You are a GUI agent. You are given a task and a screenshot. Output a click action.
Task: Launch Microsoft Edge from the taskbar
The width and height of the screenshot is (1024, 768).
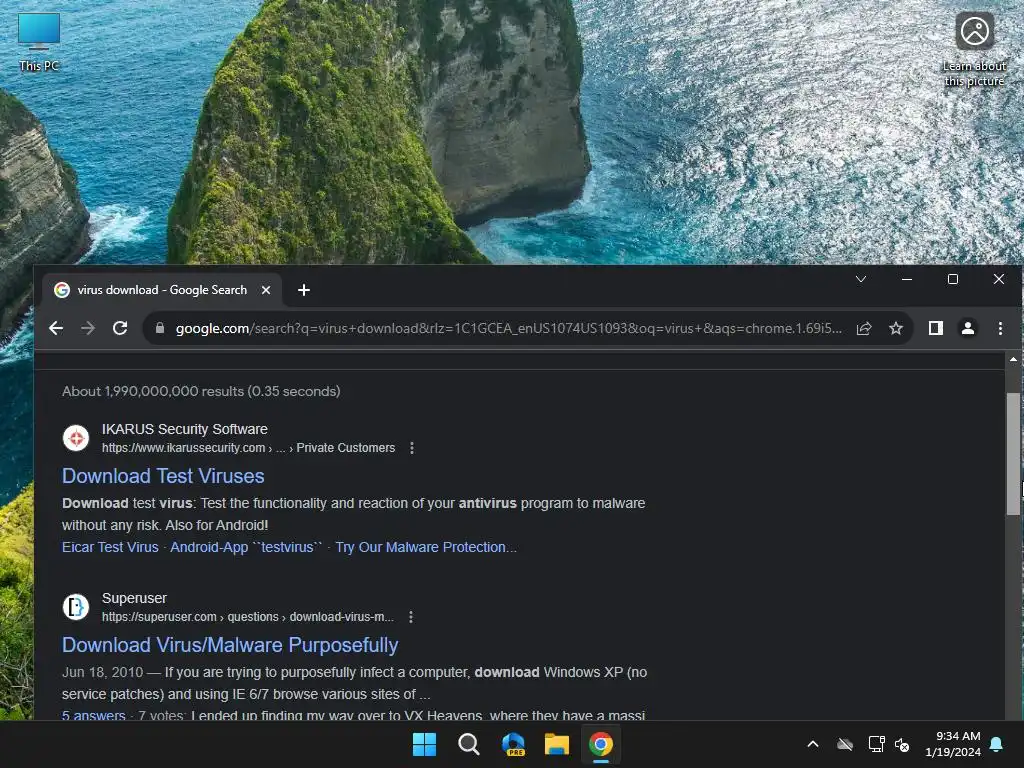(513, 744)
